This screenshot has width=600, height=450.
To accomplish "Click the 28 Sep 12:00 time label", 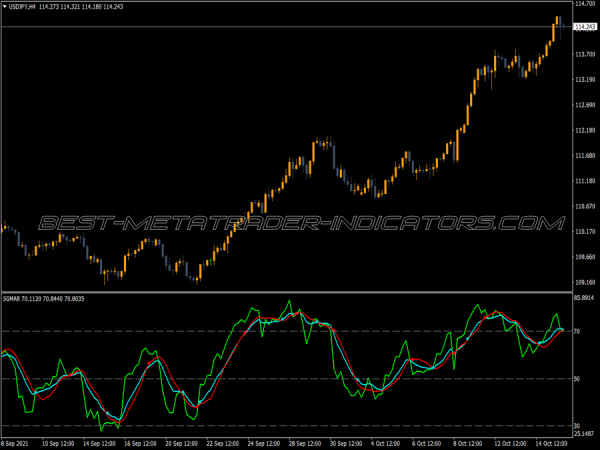I will (x=305, y=444).
